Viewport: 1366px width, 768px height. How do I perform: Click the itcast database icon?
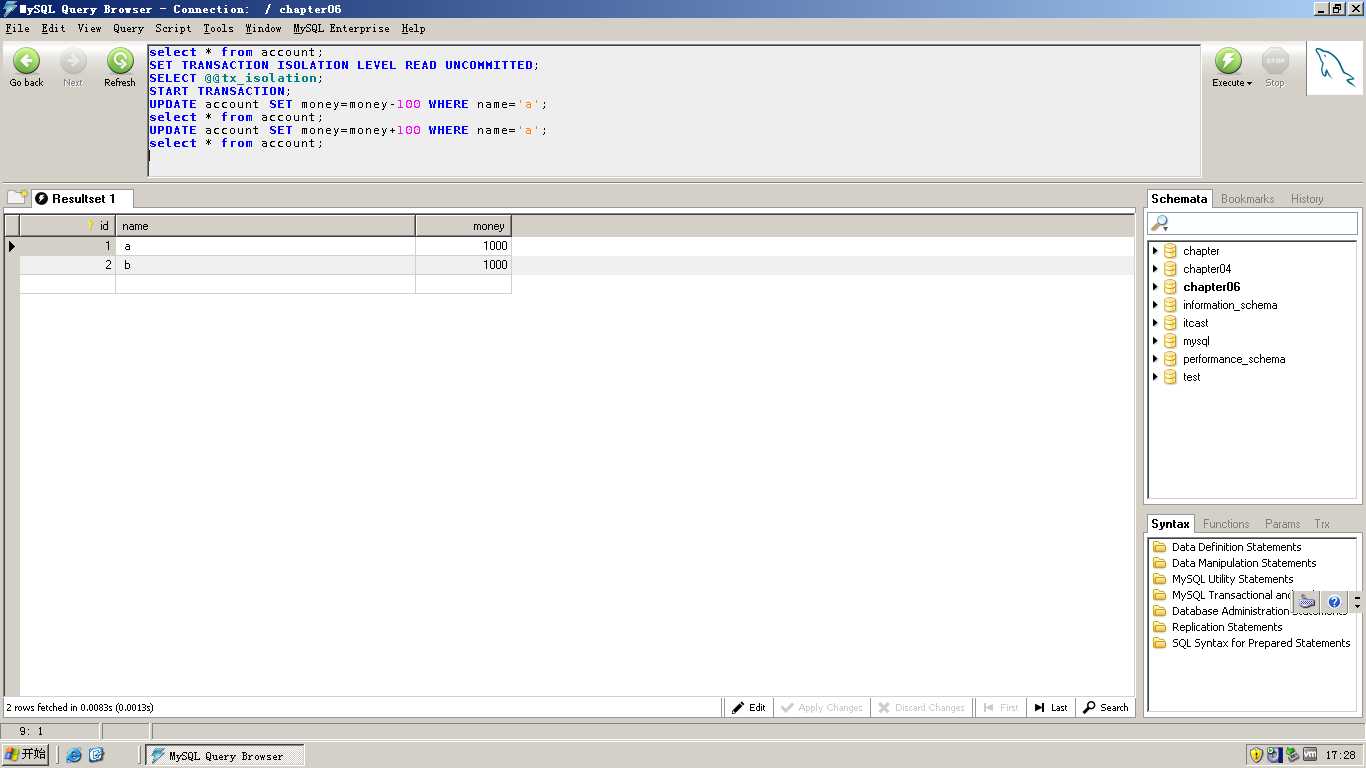pos(1170,323)
